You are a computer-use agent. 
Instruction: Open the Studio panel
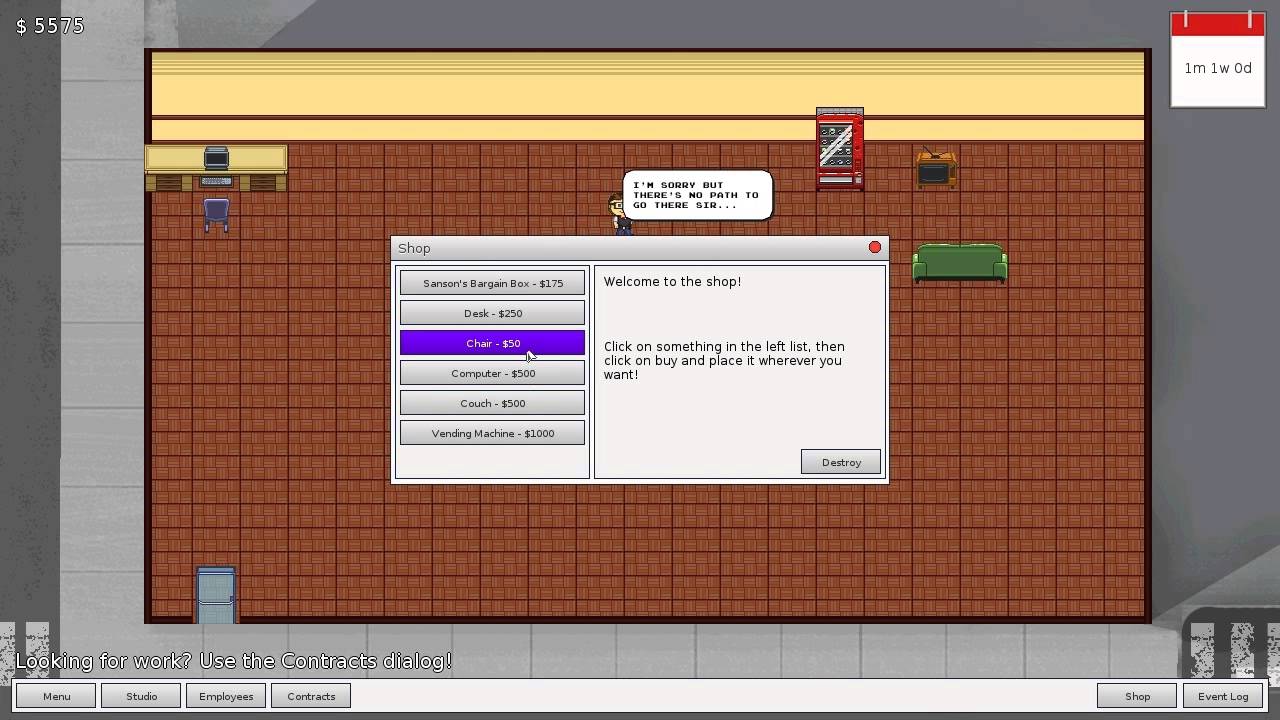coord(141,696)
